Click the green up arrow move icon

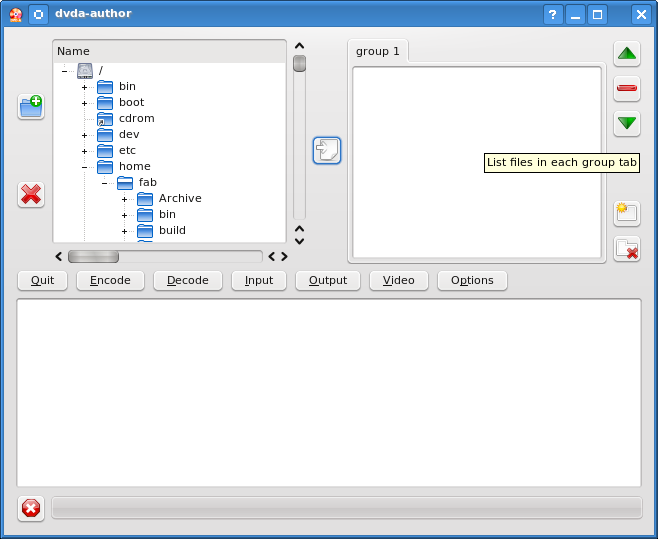627,53
